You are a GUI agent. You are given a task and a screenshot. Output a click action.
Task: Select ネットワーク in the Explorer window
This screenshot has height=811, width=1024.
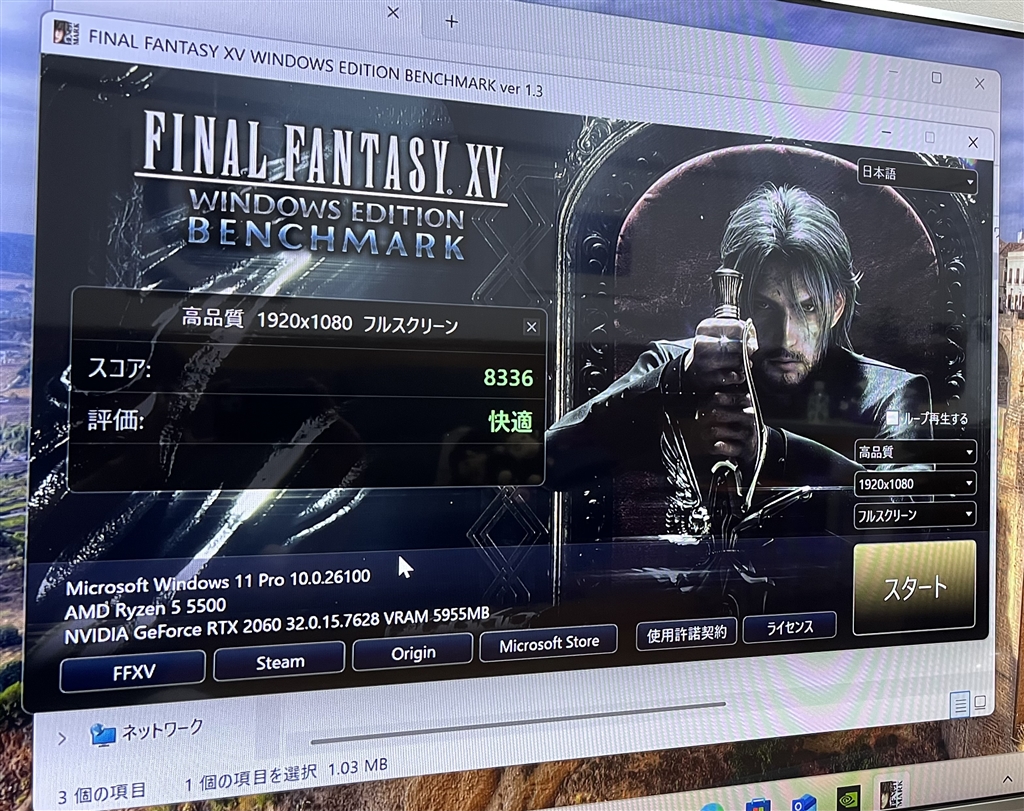(147, 731)
